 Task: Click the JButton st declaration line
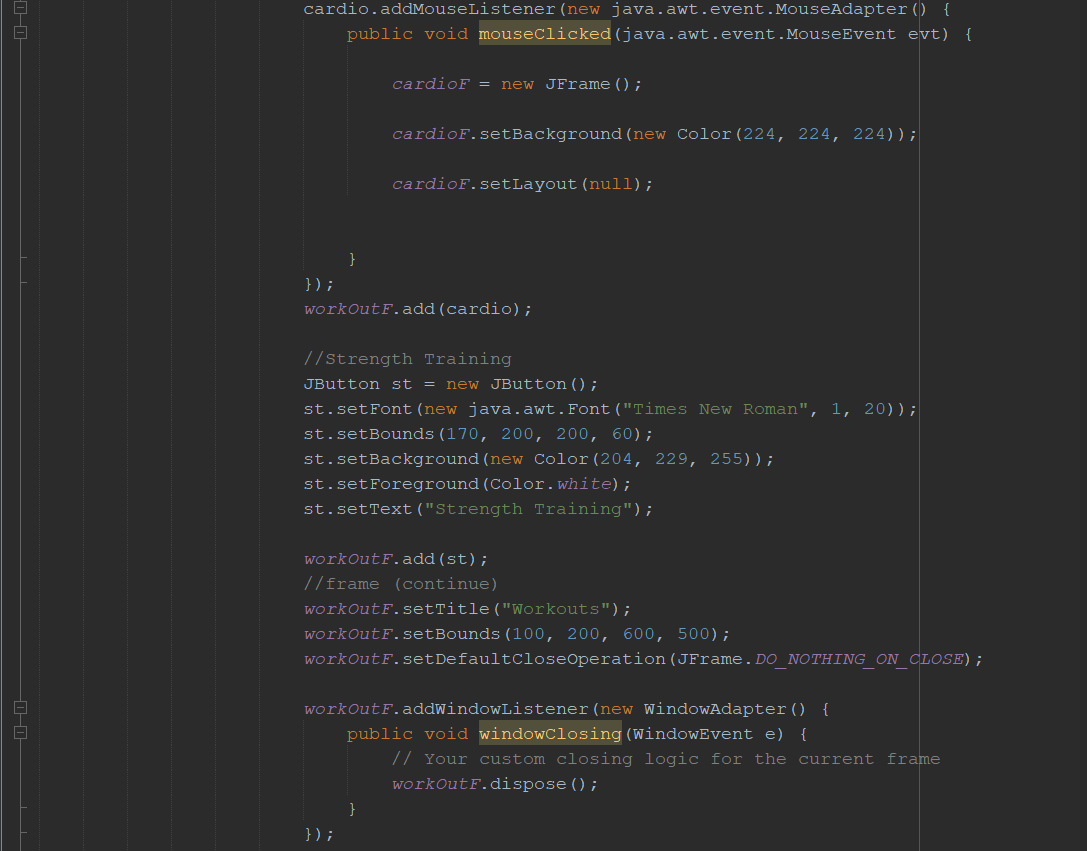pos(451,384)
